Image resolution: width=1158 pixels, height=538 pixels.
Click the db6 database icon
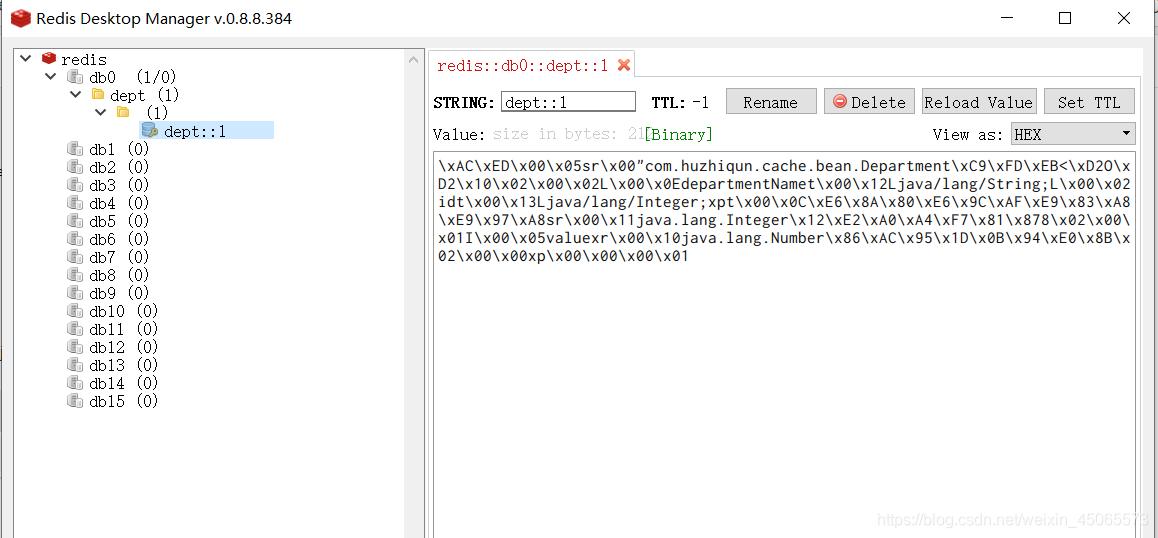[75, 239]
